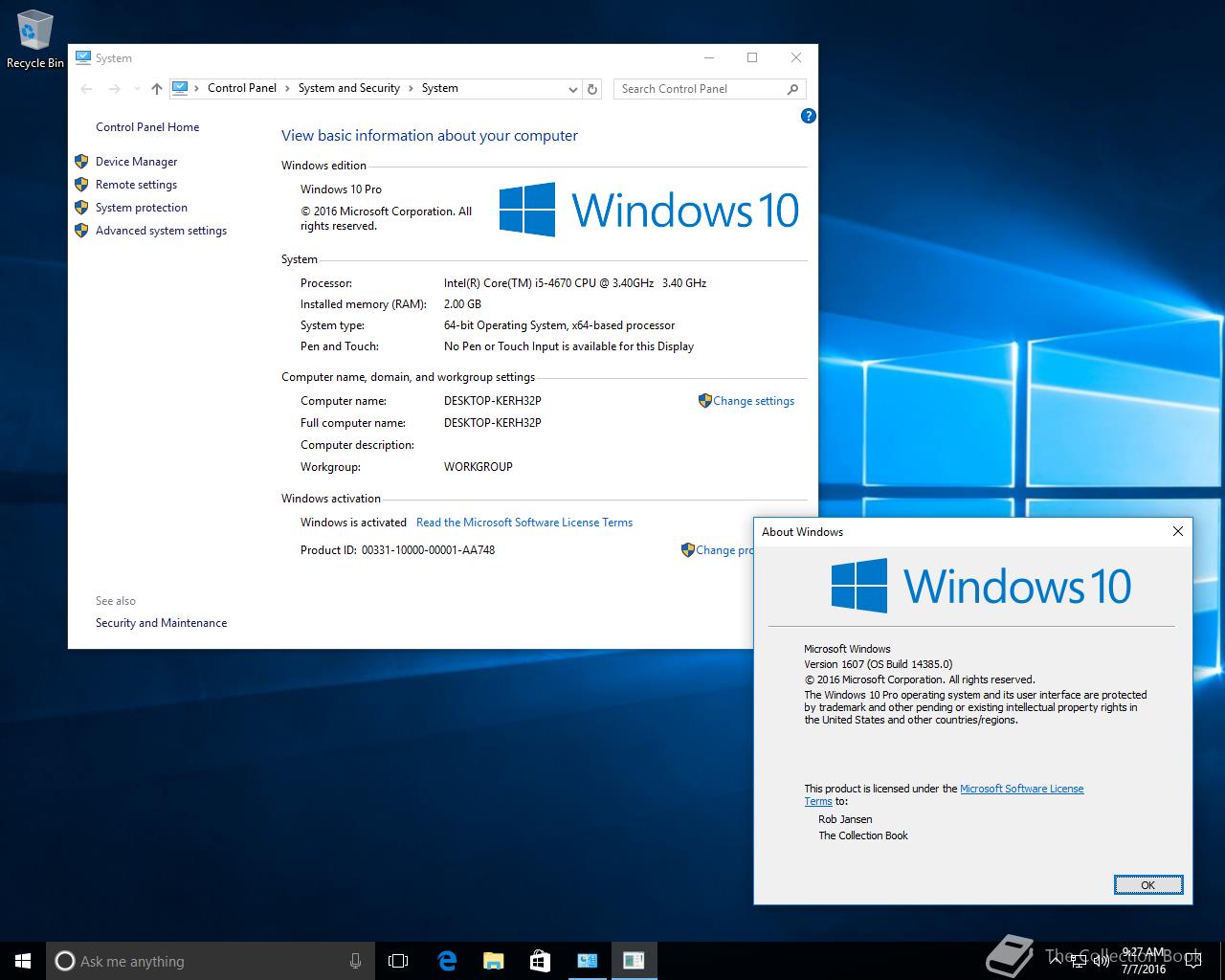Click the DESKTOP-KERH32P computer name value
1225x980 pixels.
click(492, 401)
